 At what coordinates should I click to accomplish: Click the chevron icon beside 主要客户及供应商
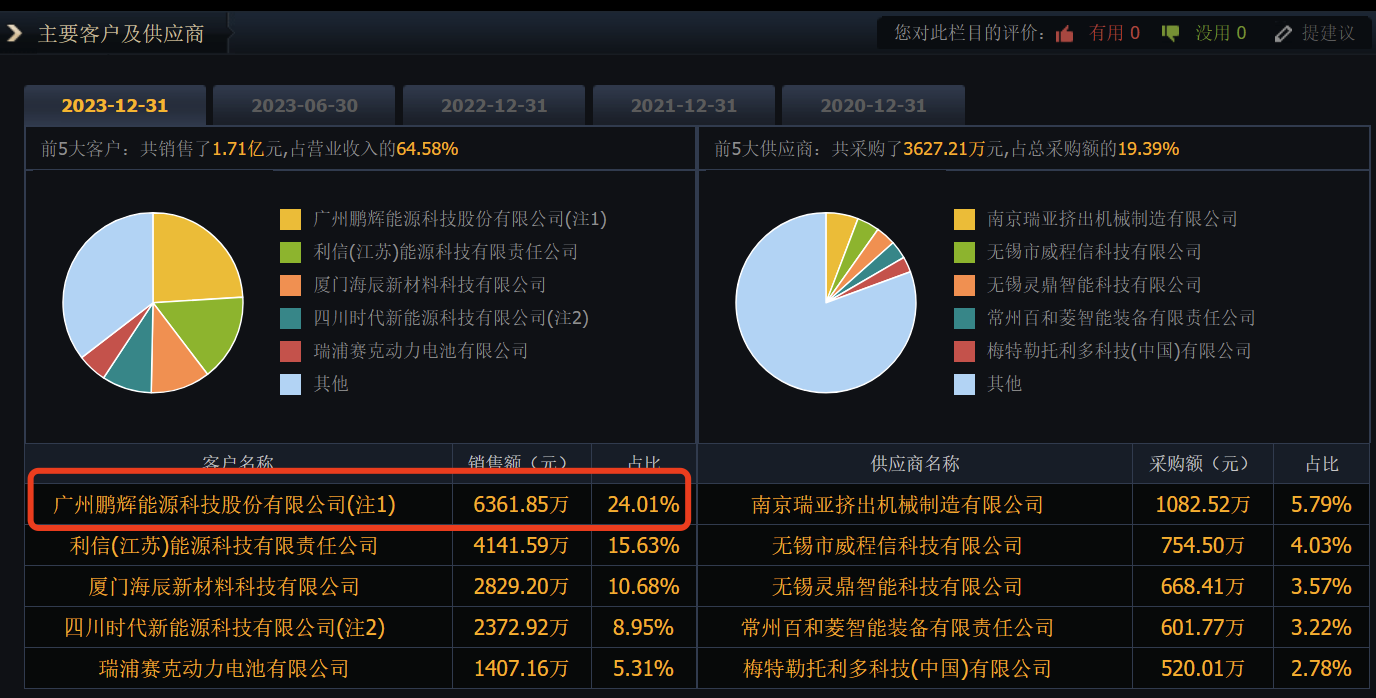(x=15, y=33)
